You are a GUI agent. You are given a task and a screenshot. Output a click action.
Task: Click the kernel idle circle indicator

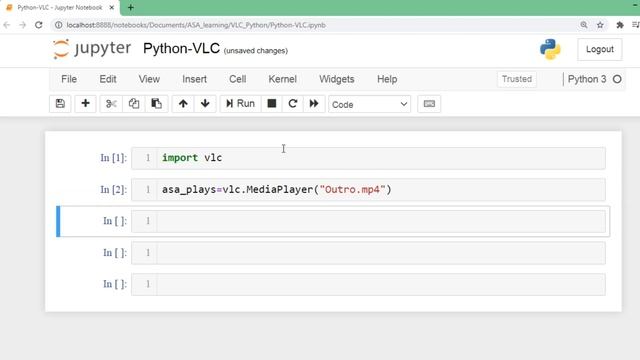[617, 79]
